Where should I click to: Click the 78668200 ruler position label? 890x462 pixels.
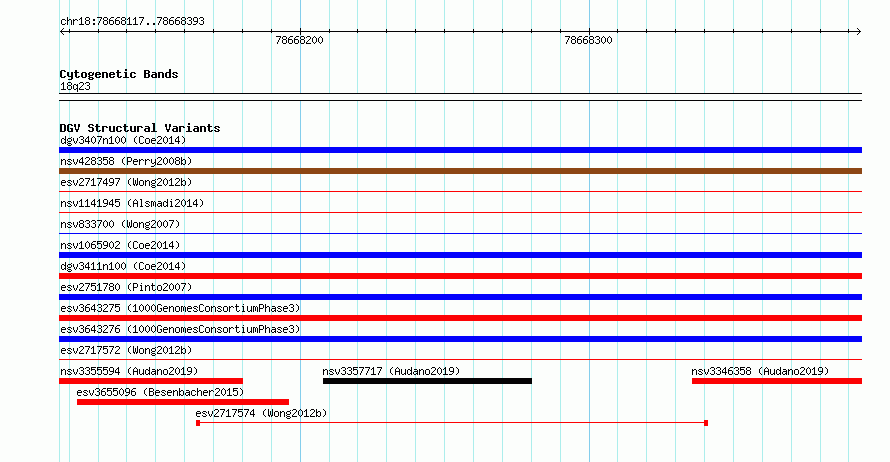299,40
